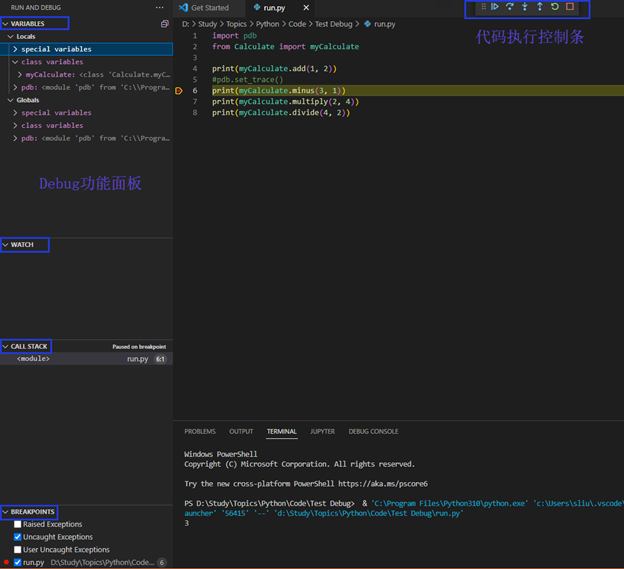
Task: Click the breakpoint marker on line 6
Action: pos(179,91)
